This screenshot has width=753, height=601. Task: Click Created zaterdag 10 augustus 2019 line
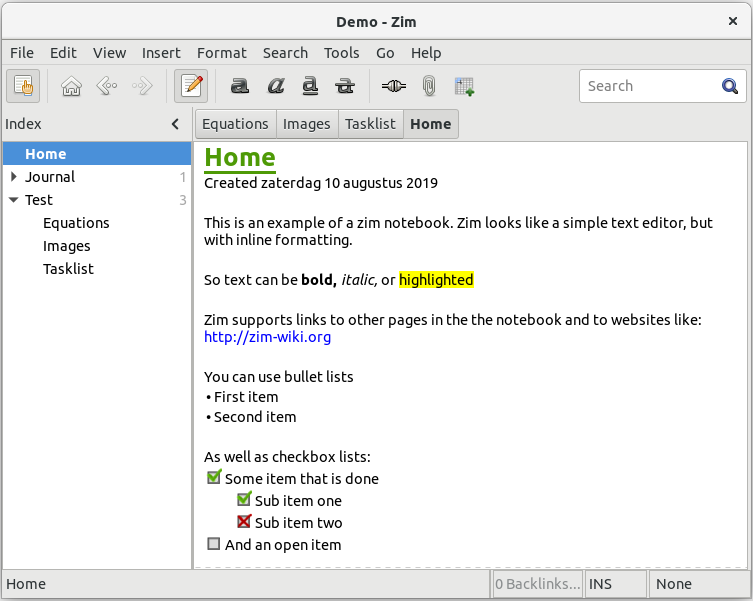tap(321, 183)
